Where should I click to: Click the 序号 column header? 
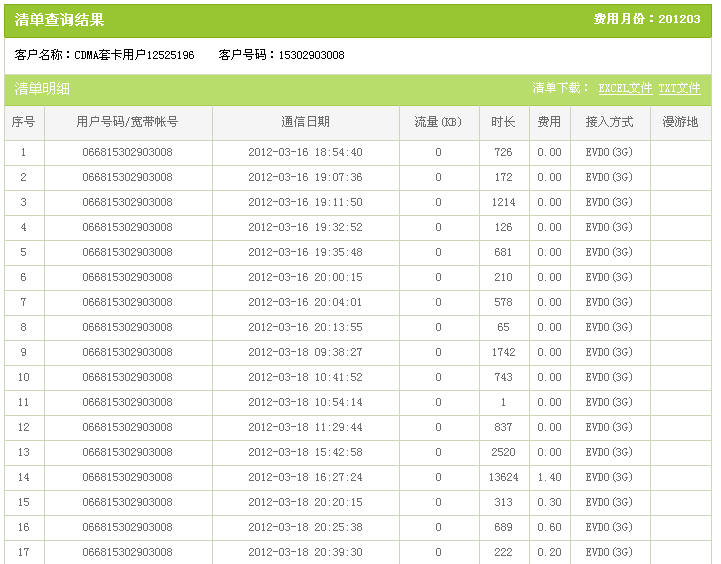pos(24,122)
